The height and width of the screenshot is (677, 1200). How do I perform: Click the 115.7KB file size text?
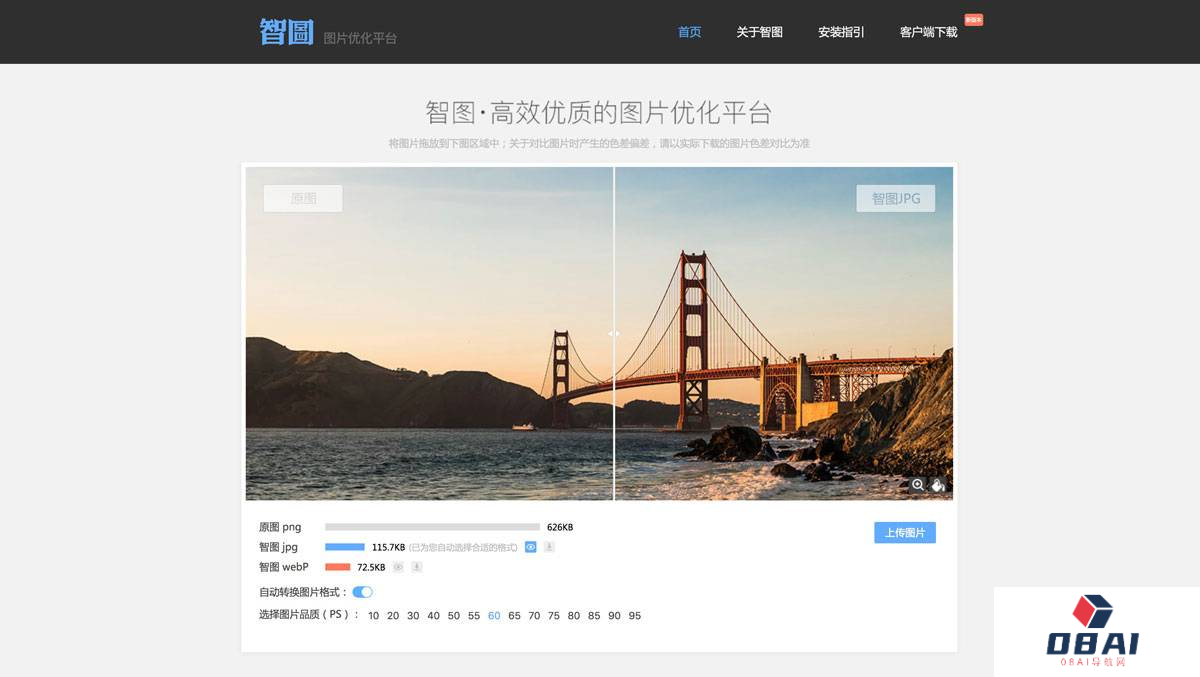tap(388, 547)
